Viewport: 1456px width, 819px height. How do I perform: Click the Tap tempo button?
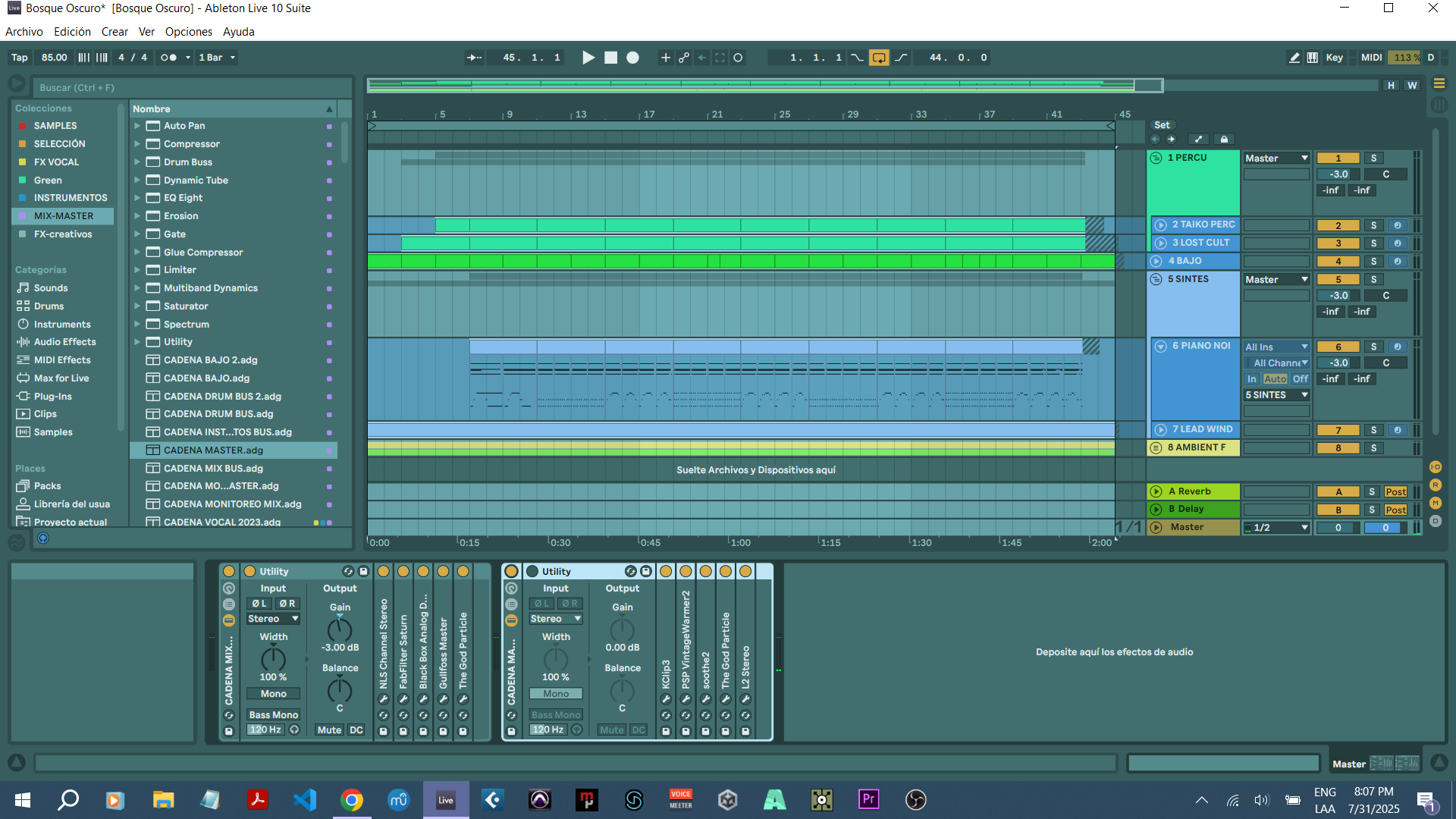(x=20, y=58)
